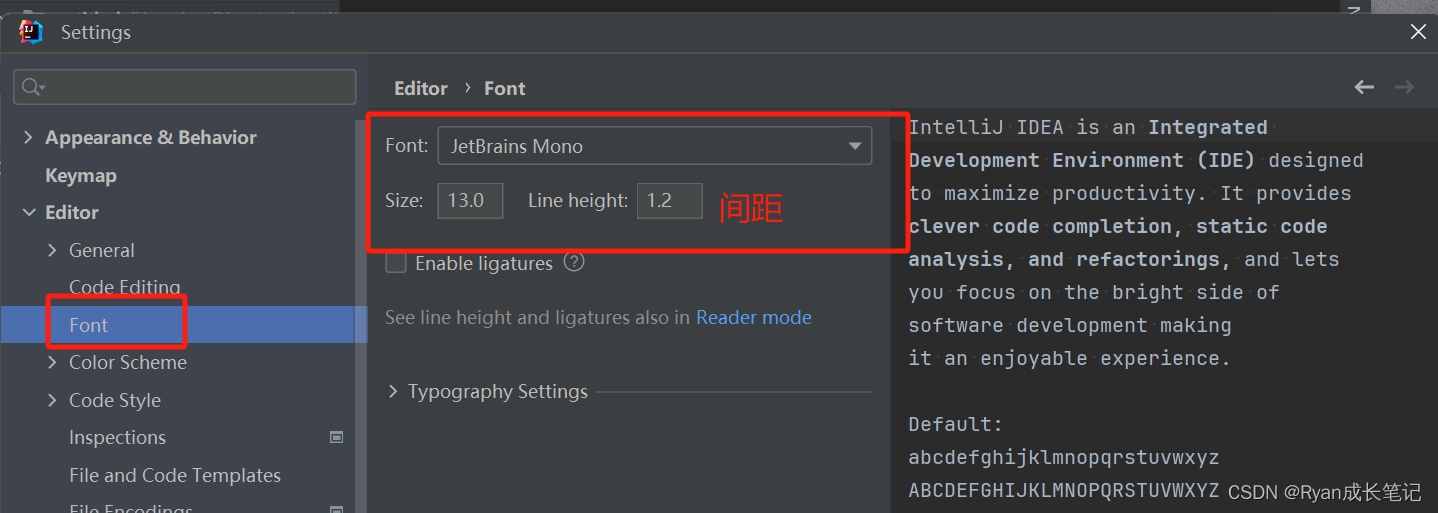
Task: Click the IntelliJ logo in the Settings title bar
Action: 31,32
